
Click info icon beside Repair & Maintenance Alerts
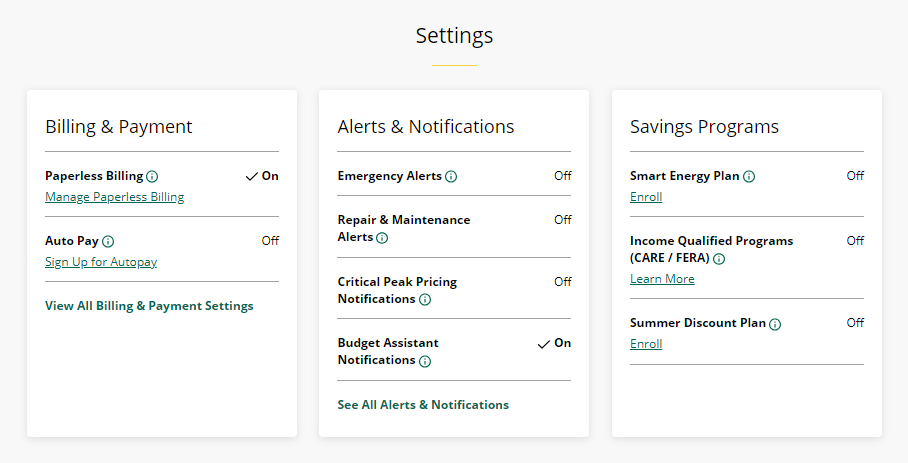tap(382, 238)
